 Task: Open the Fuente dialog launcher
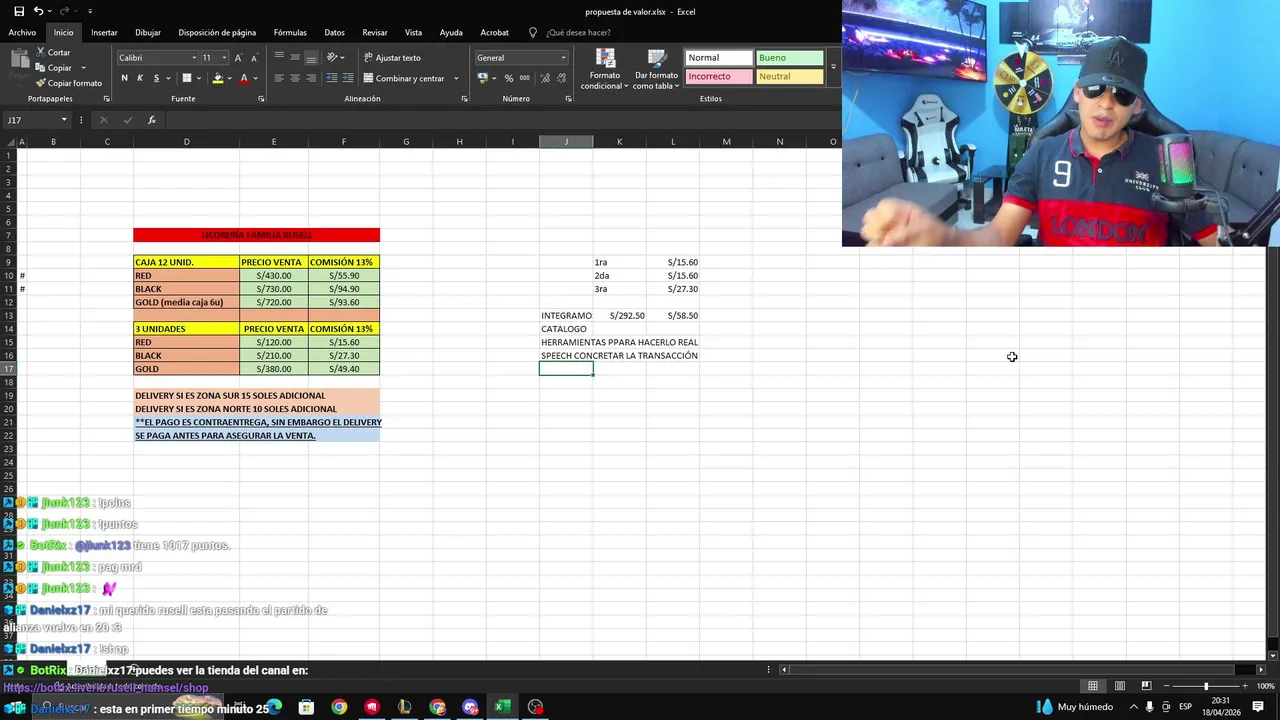[261, 99]
